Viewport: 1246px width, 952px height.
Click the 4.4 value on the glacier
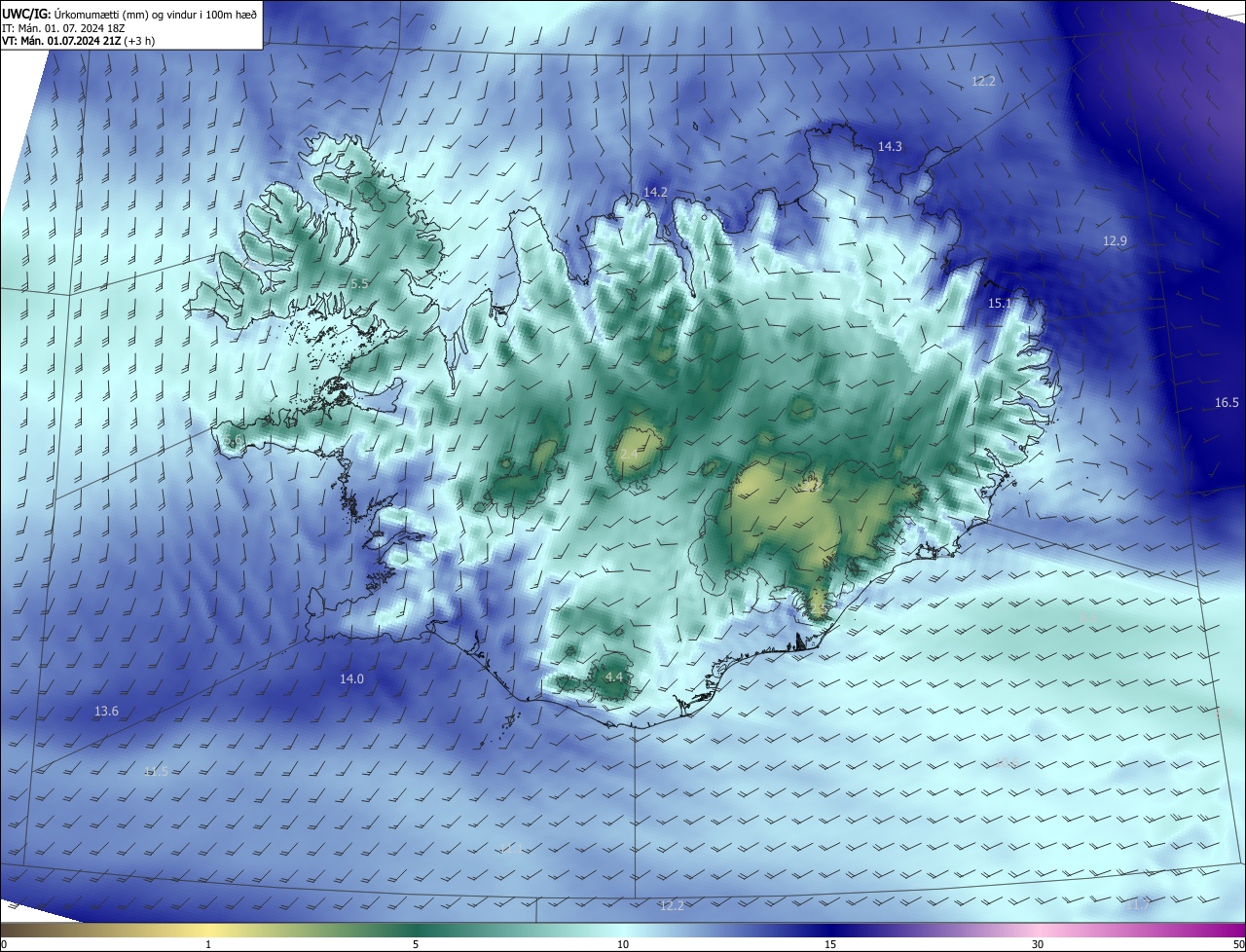point(613,677)
